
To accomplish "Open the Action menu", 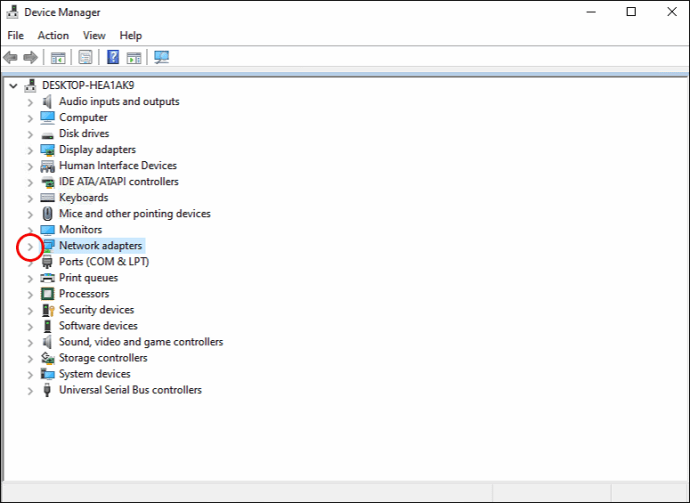I will [x=53, y=36].
